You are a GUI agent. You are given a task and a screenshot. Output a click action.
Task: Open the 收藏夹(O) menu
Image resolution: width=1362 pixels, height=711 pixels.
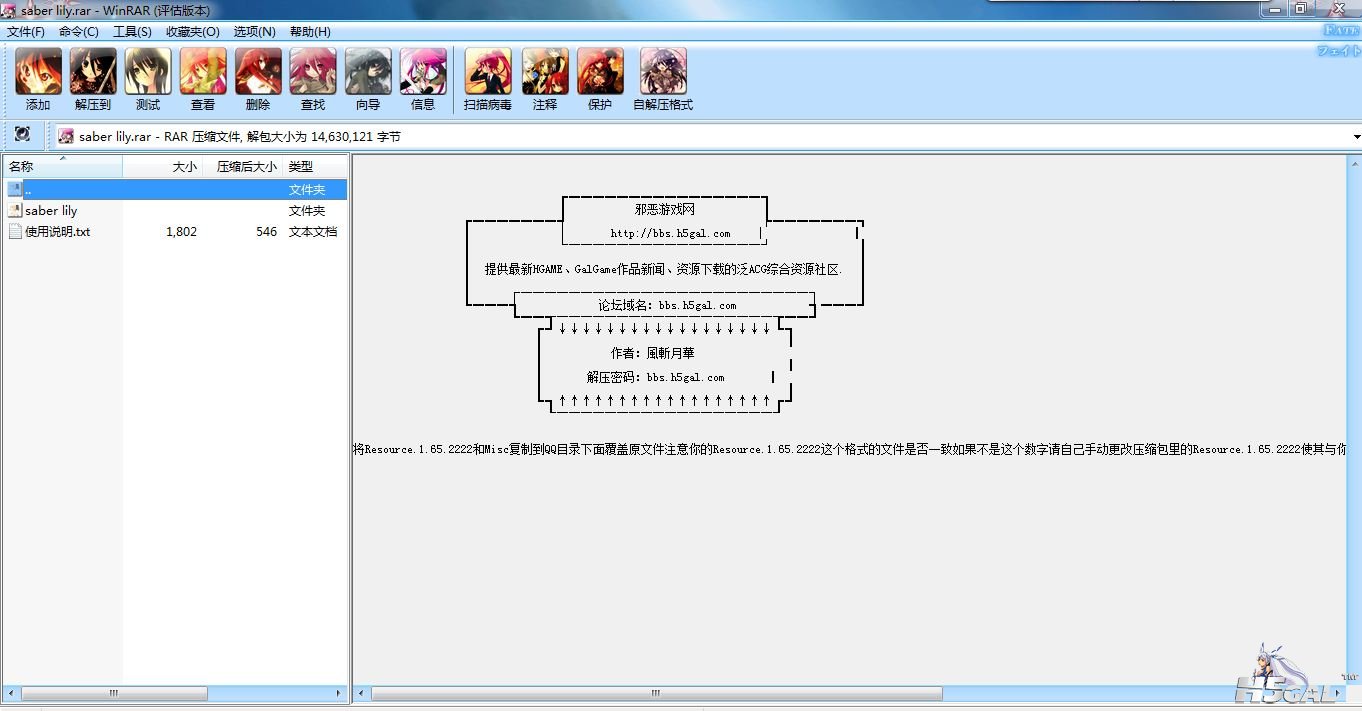click(193, 32)
